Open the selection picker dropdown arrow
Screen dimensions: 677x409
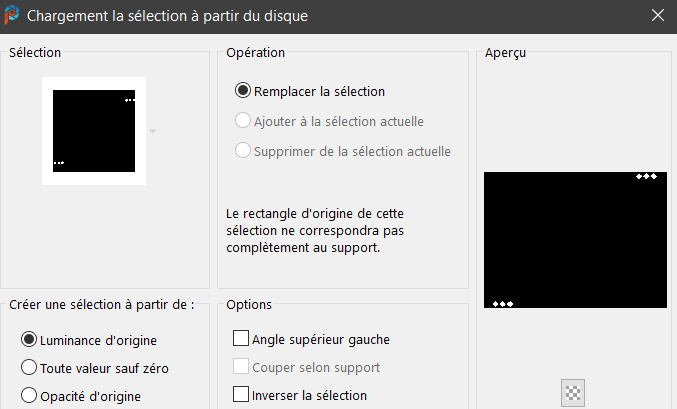153,131
